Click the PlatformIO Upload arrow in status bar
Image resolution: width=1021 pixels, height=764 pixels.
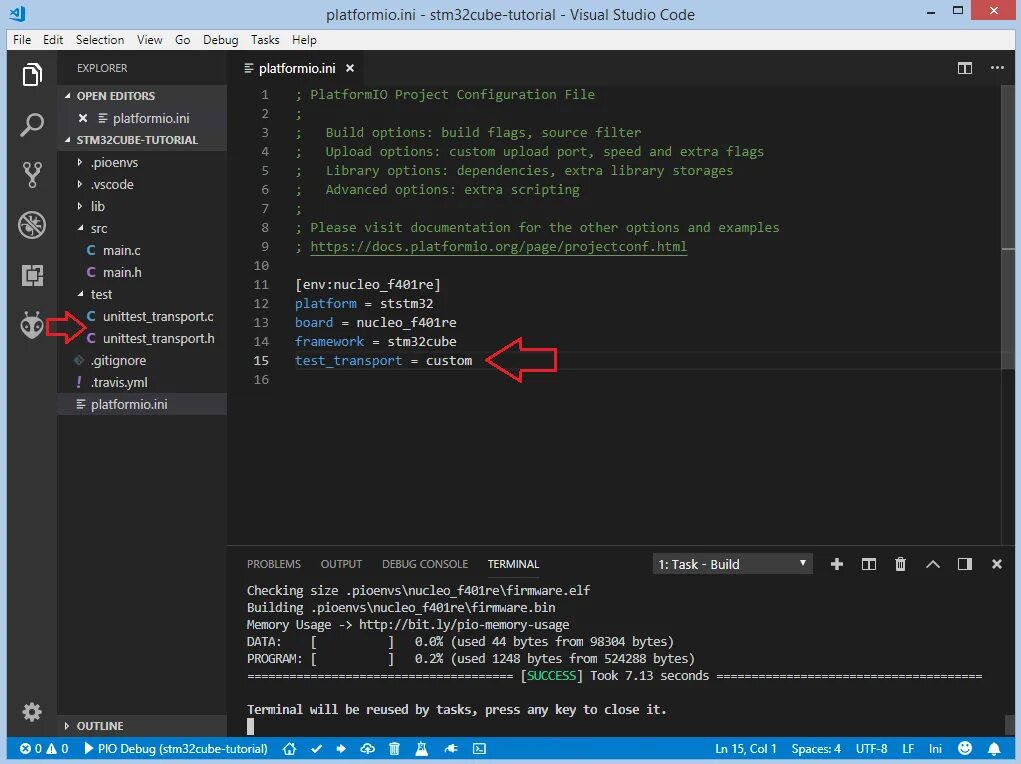pyautogui.click(x=341, y=748)
